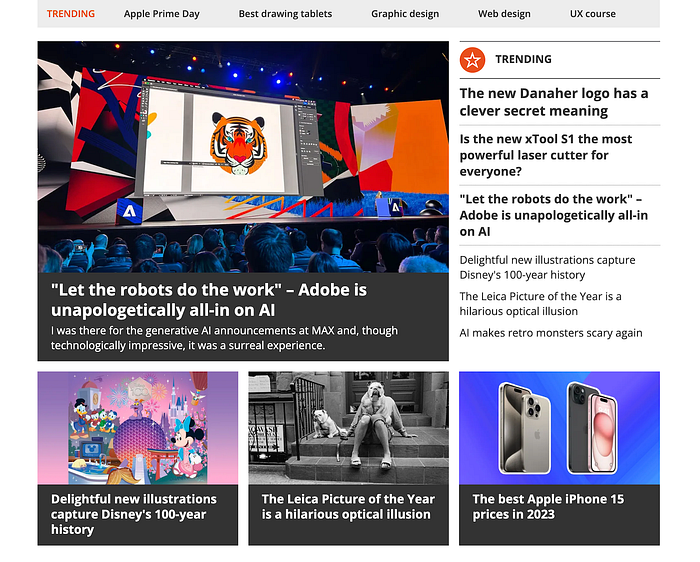The height and width of the screenshot is (562, 700).
Task: Open the xTool S1 laser cutter article
Action: [x=546, y=155]
